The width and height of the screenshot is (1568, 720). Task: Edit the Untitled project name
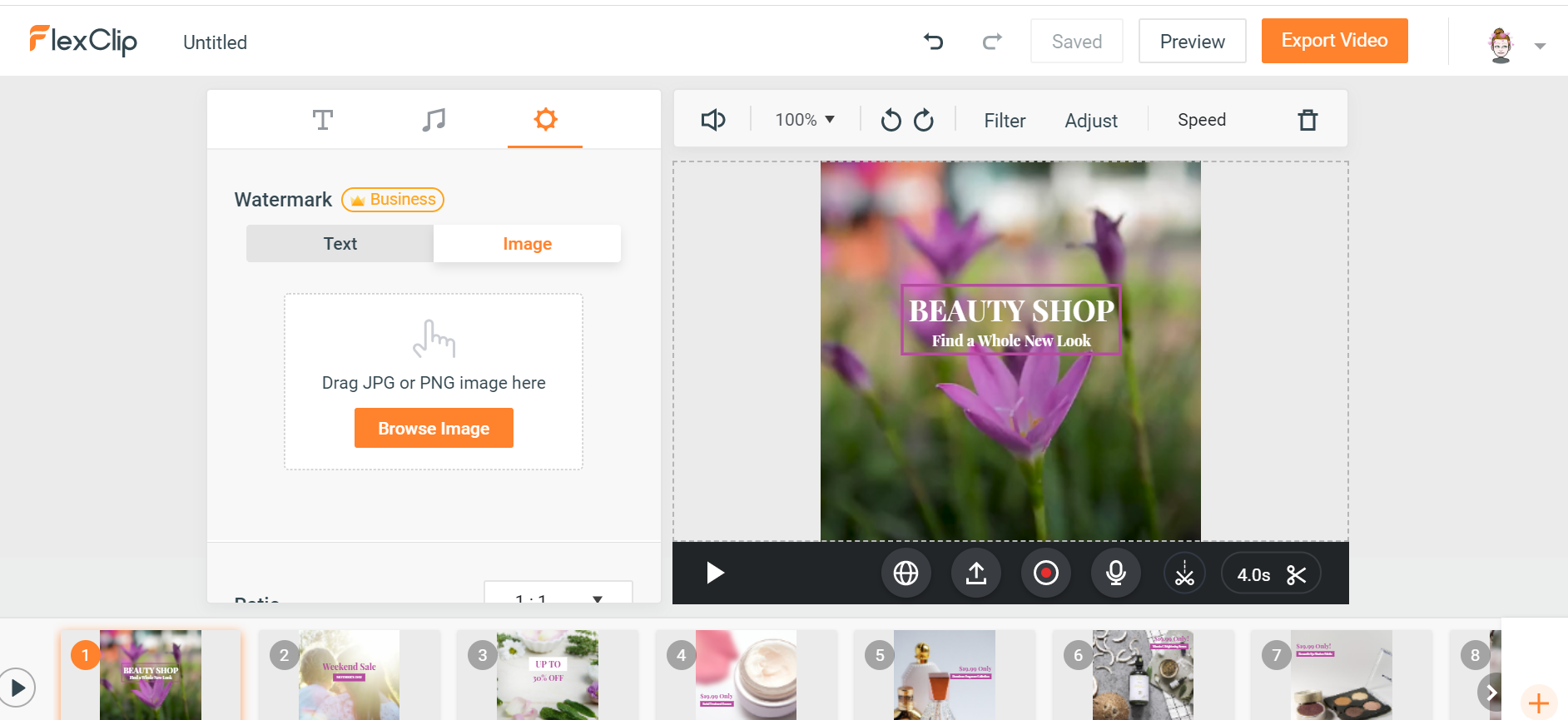pyautogui.click(x=215, y=42)
